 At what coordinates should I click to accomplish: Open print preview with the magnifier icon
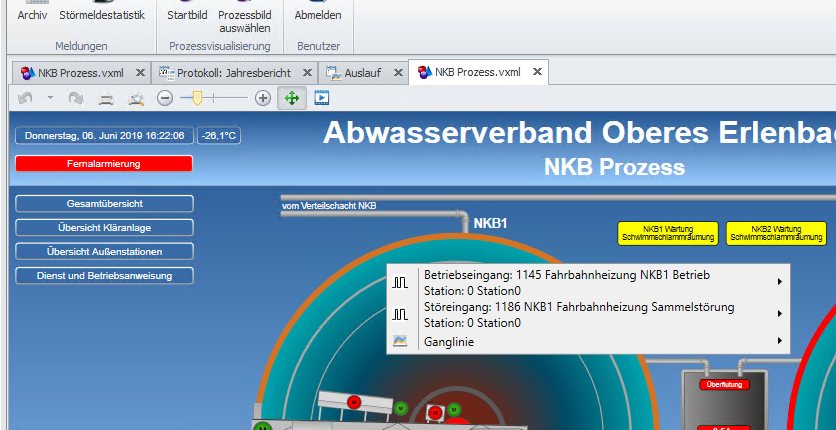(136, 99)
